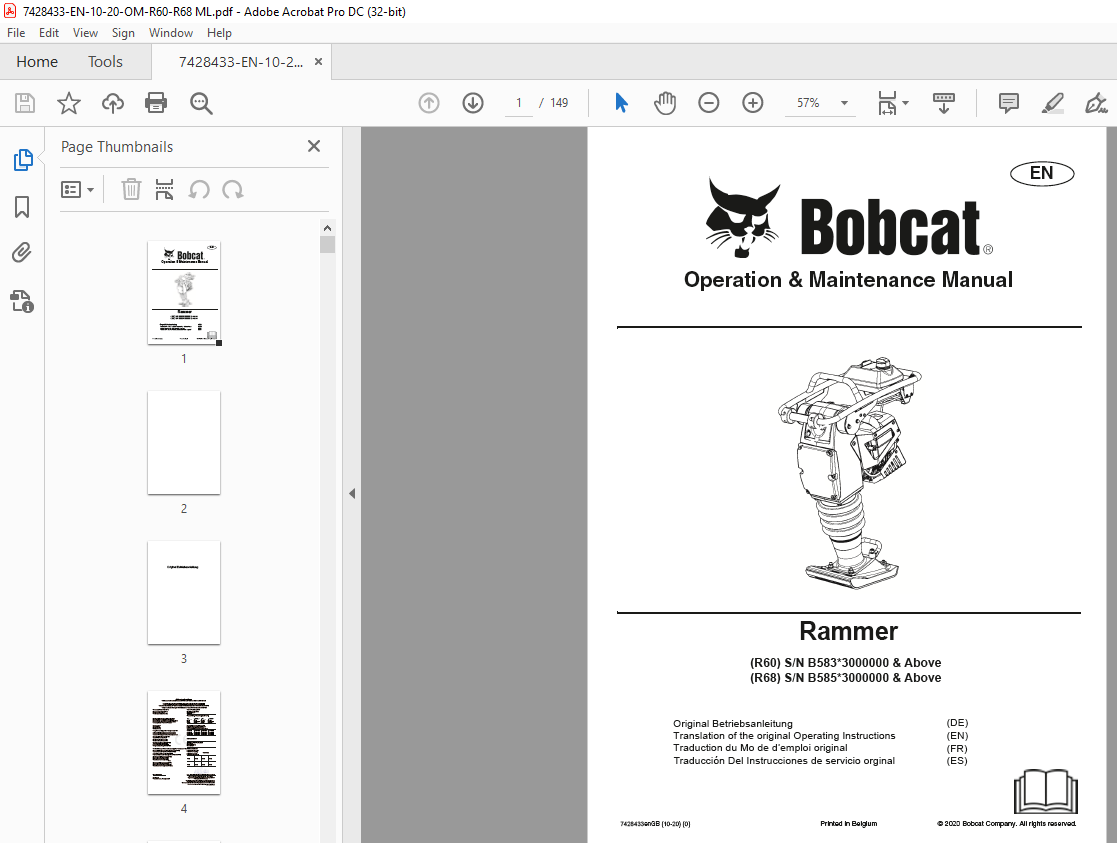The image size is (1117, 843).
Task: Rotate page counterclockwise
Action: click(x=199, y=190)
